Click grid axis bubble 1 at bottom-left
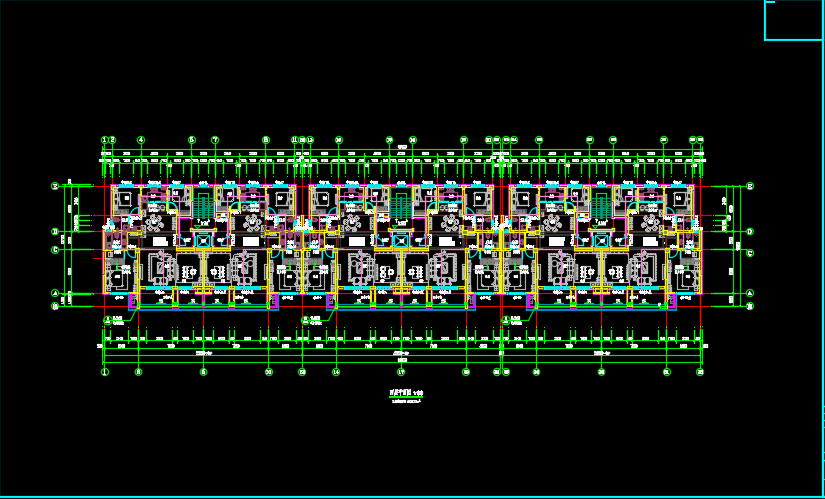825x499 pixels. tap(104, 371)
